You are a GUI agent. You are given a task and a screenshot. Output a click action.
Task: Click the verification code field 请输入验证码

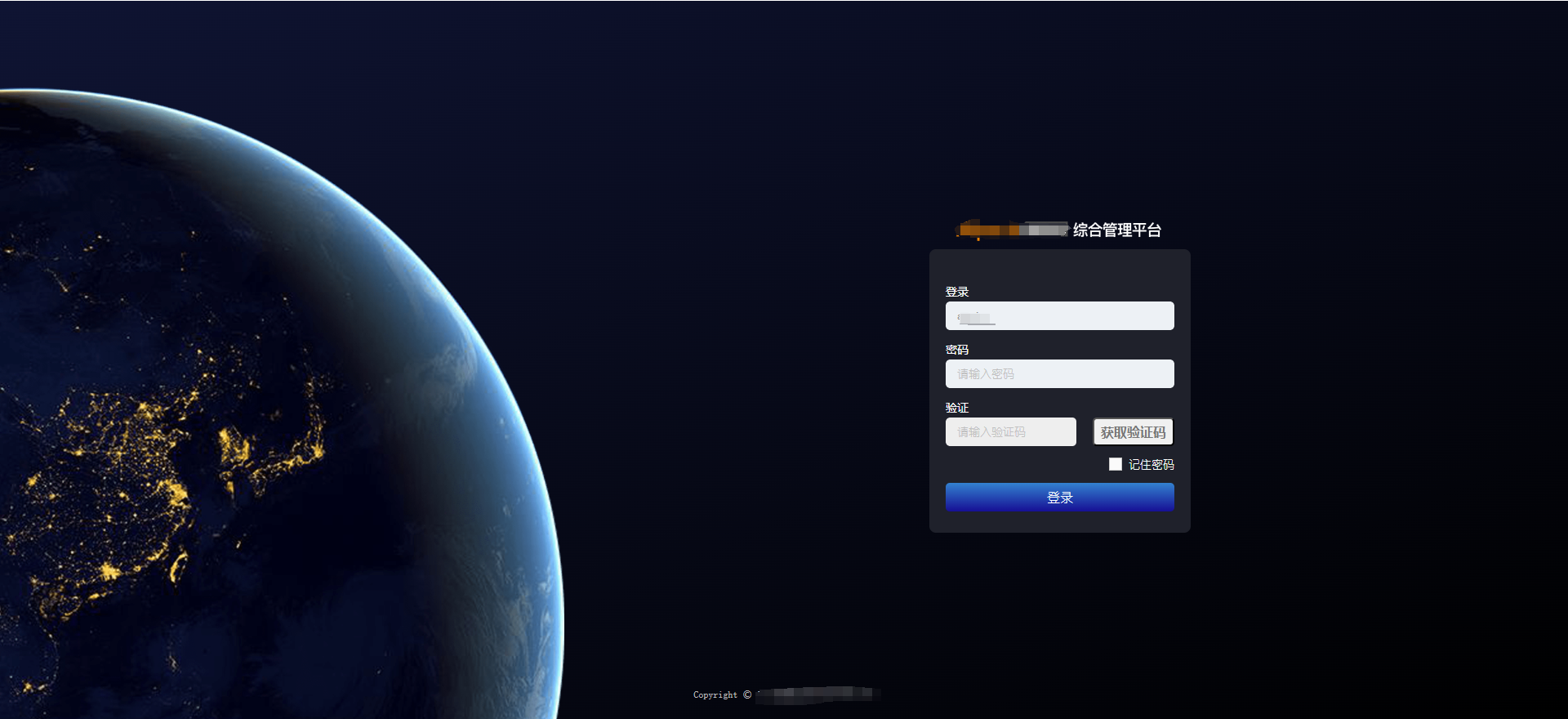(x=1010, y=432)
